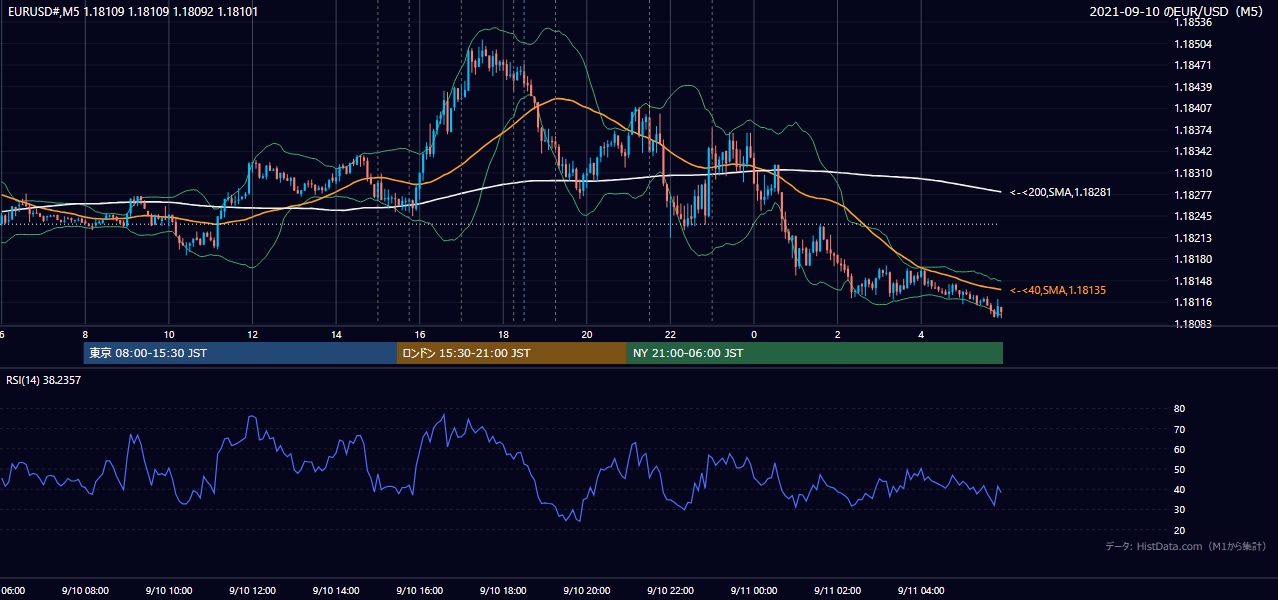The height and width of the screenshot is (600, 1278).
Task: Click price axis value 1.18471
Action: [1194, 65]
